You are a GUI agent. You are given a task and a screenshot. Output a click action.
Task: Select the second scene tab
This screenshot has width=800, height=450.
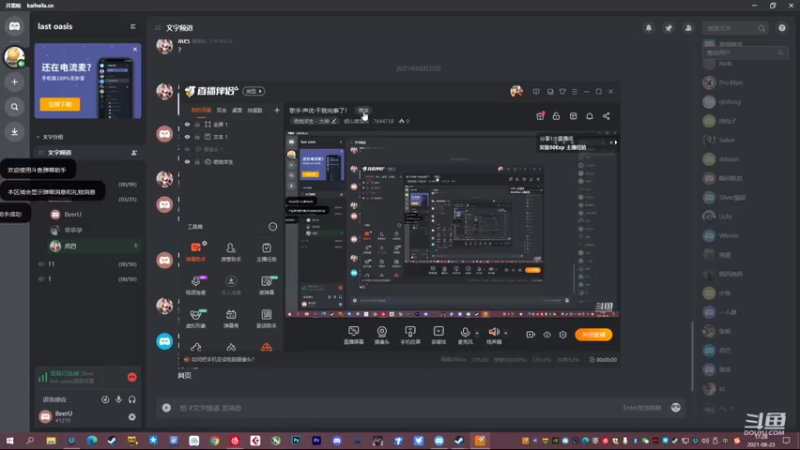pyautogui.click(x=221, y=110)
